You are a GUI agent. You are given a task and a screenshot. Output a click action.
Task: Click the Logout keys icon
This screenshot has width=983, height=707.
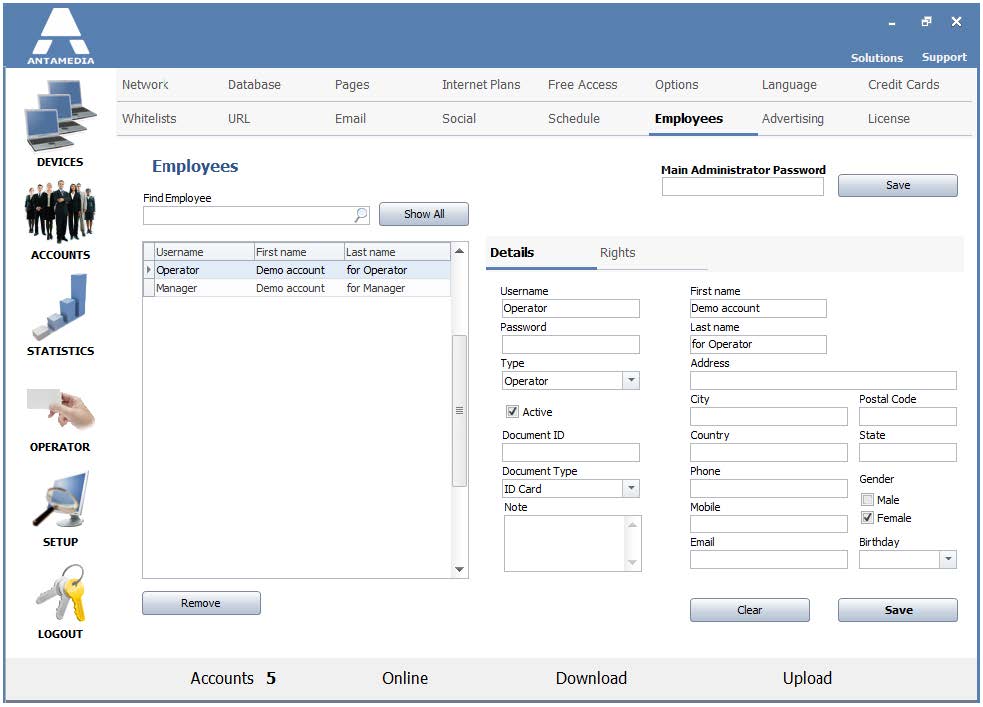point(60,592)
